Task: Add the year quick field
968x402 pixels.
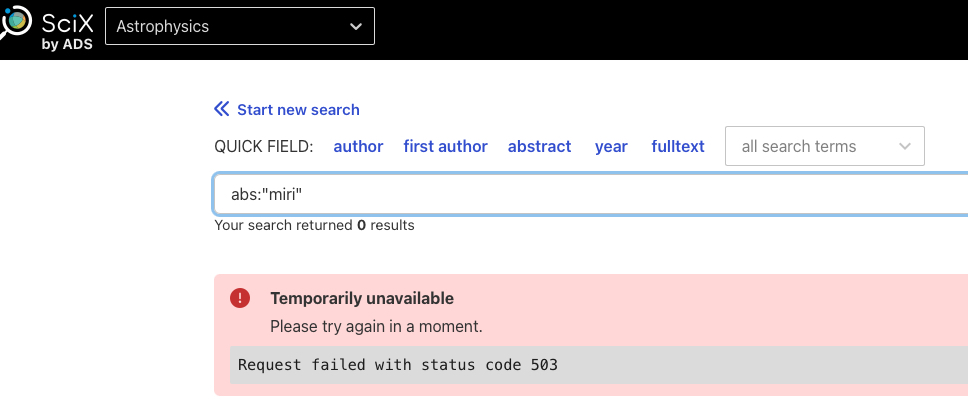Action: (611, 147)
